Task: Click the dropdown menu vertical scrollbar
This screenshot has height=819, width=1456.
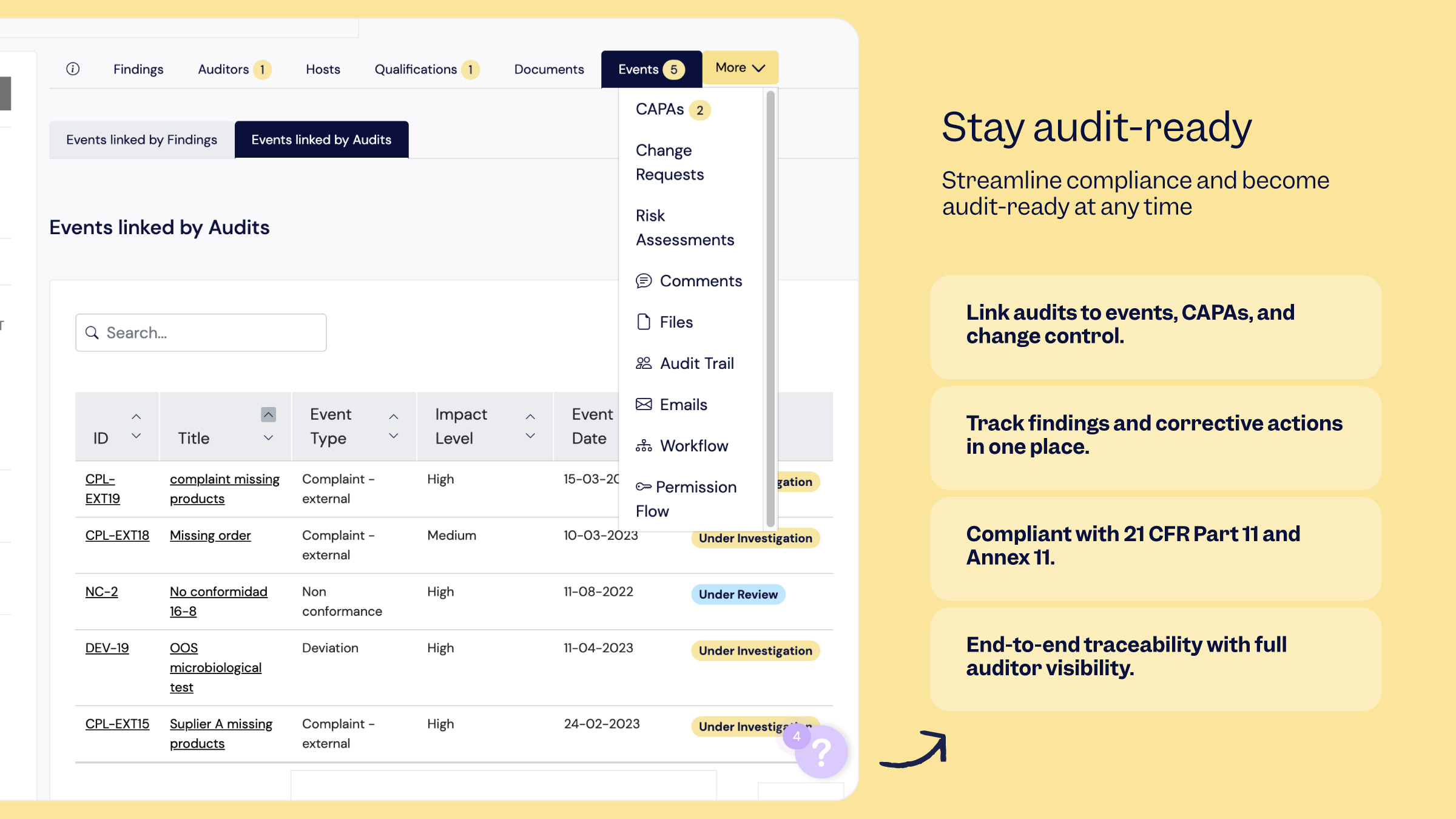Action: coord(770,309)
